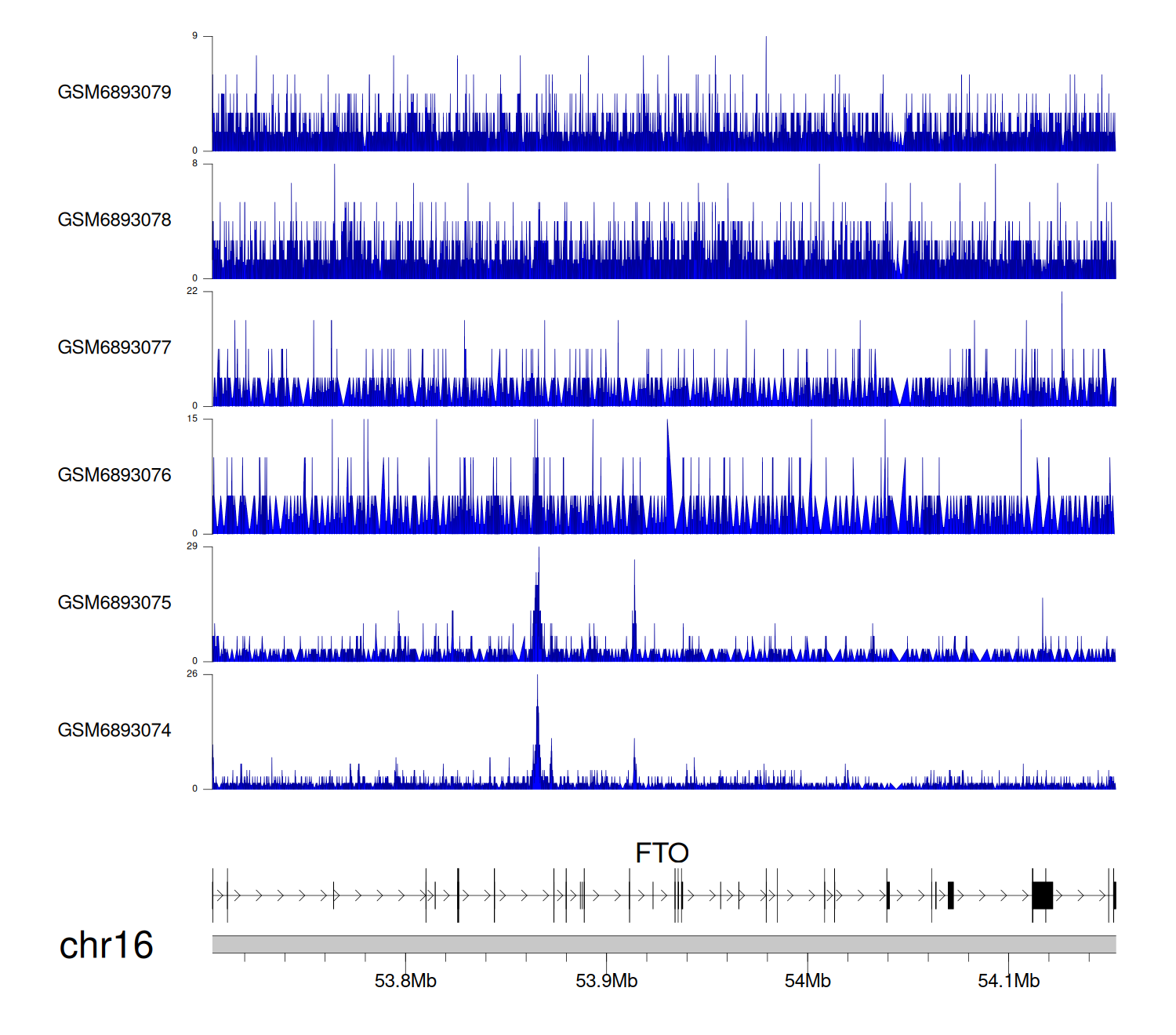Select the GSM6893078 track label
Screen dimensions: 1176x1035
[x=114, y=220]
